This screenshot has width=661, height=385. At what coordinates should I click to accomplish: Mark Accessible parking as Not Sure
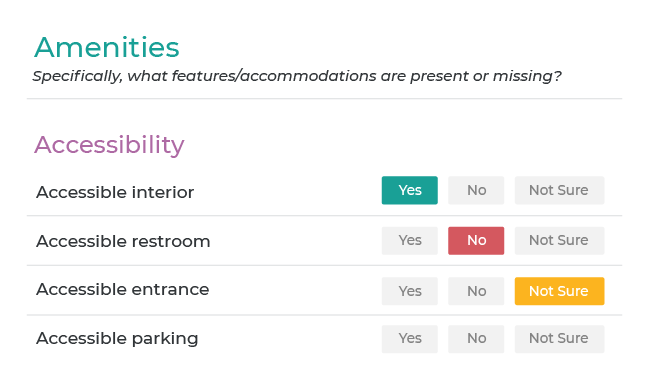[559, 339]
